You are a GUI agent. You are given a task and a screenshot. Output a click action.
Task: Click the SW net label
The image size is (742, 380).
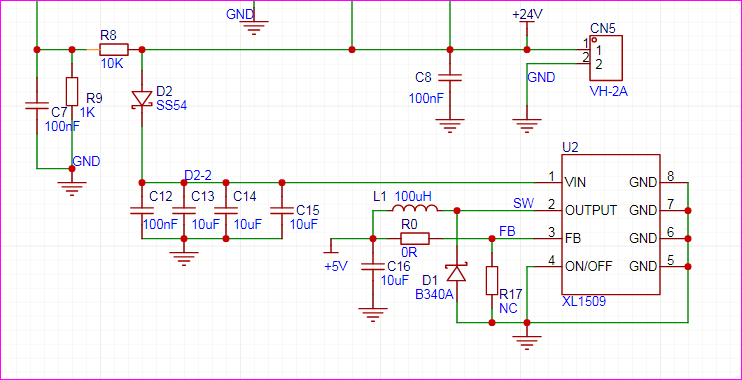point(523,203)
